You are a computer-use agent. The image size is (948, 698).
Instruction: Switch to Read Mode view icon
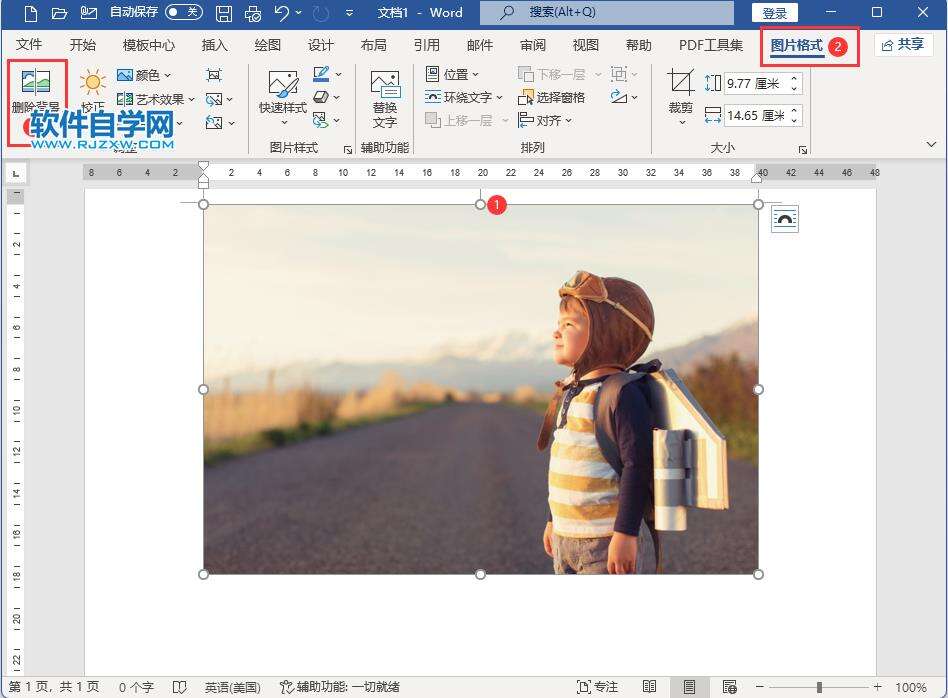(x=649, y=687)
